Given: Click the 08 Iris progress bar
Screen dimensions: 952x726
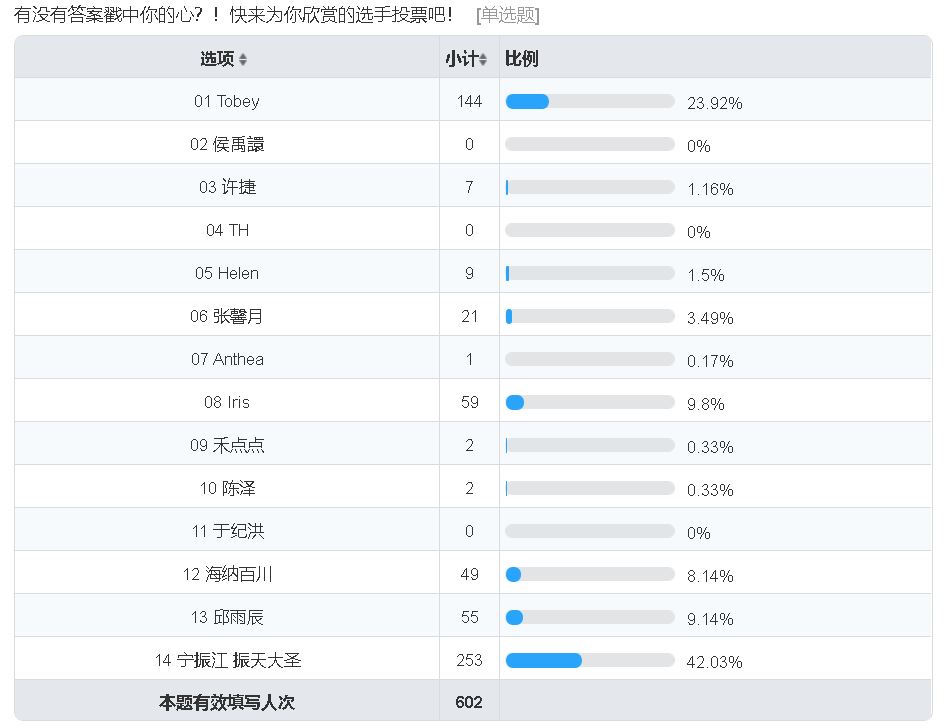Looking at the screenshot, I should 590,402.
